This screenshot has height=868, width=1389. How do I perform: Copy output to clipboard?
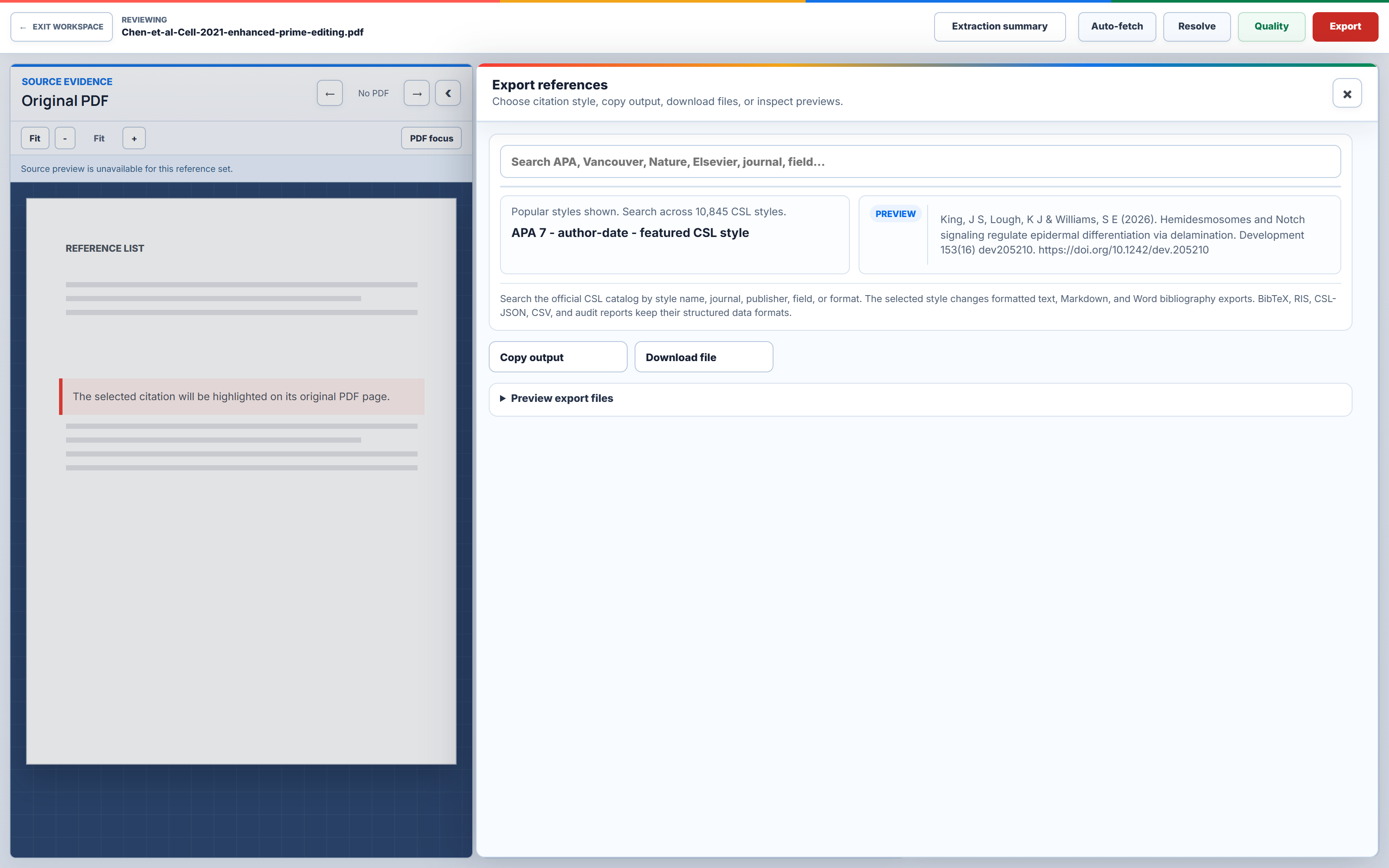pos(557,357)
